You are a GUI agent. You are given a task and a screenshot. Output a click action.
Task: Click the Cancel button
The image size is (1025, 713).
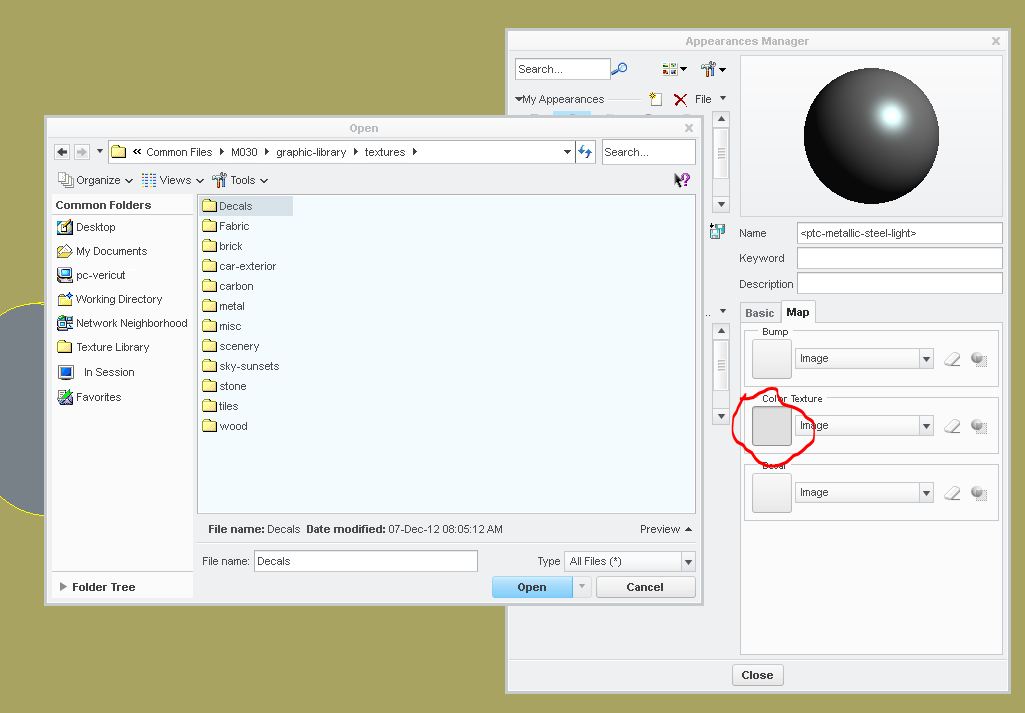[645, 587]
